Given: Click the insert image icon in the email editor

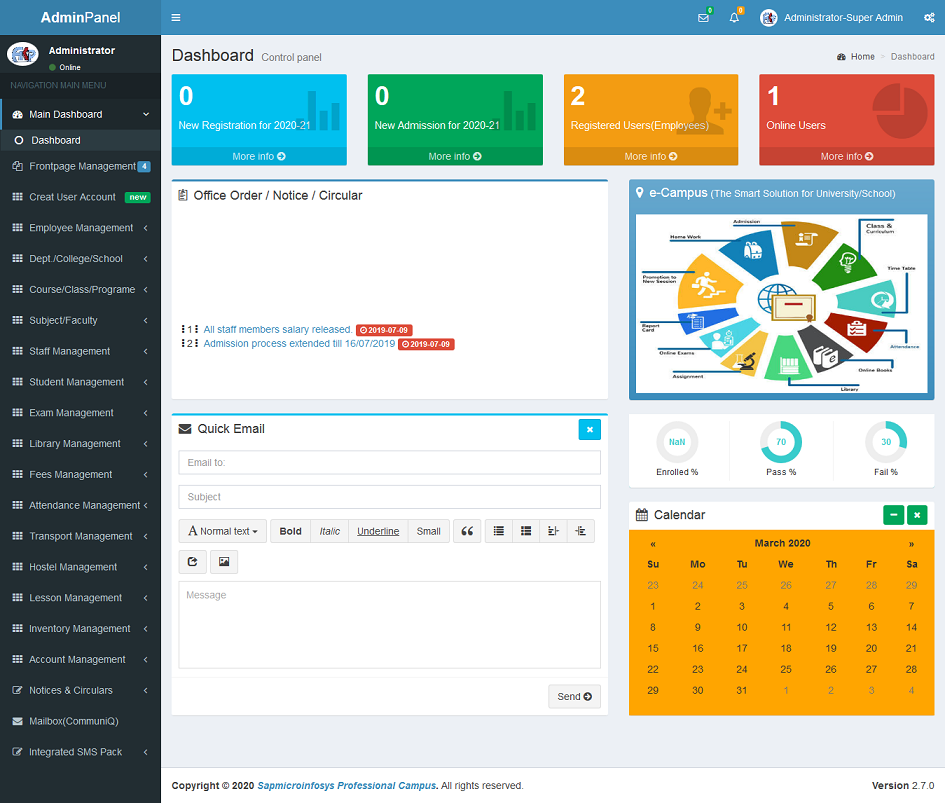Looking at the screenshot, I should click(x=224, y=562).
